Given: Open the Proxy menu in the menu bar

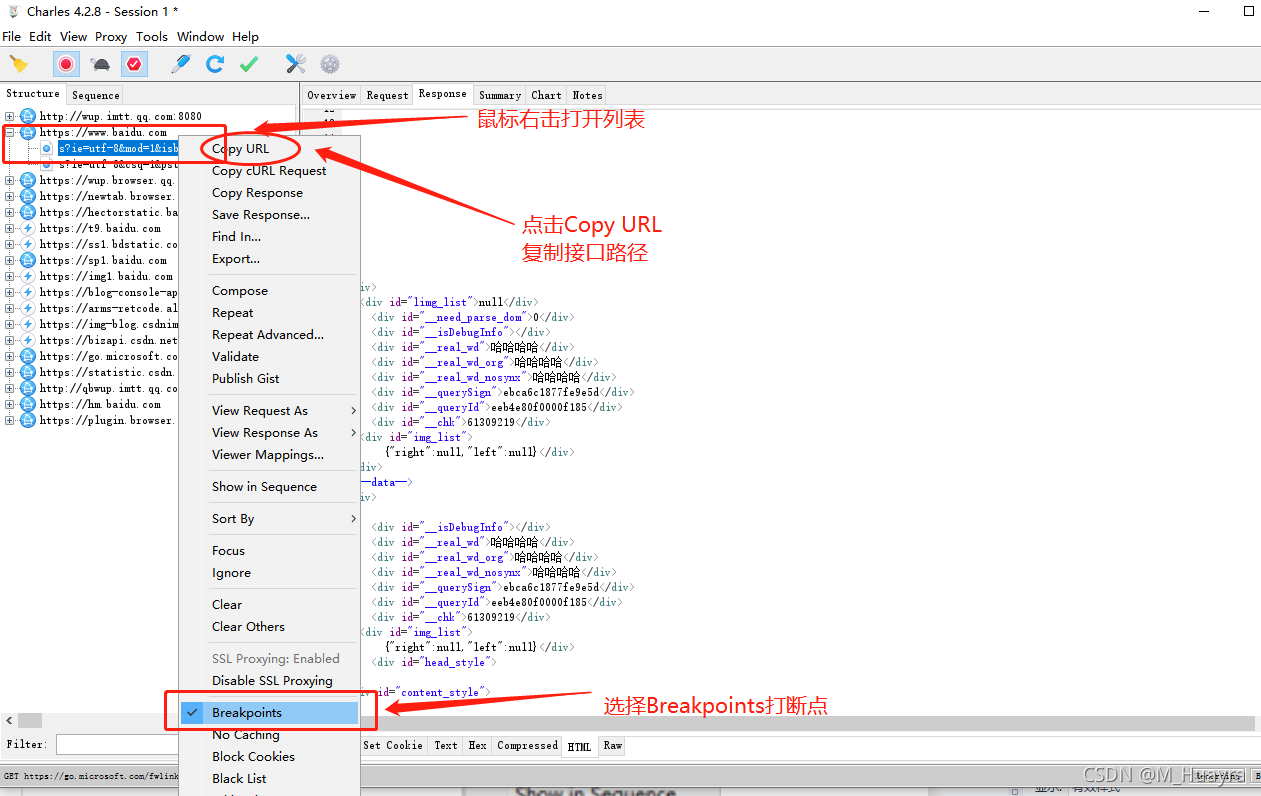Looking at the screenshot, I should pyautogui.click(x=111, y=36).
